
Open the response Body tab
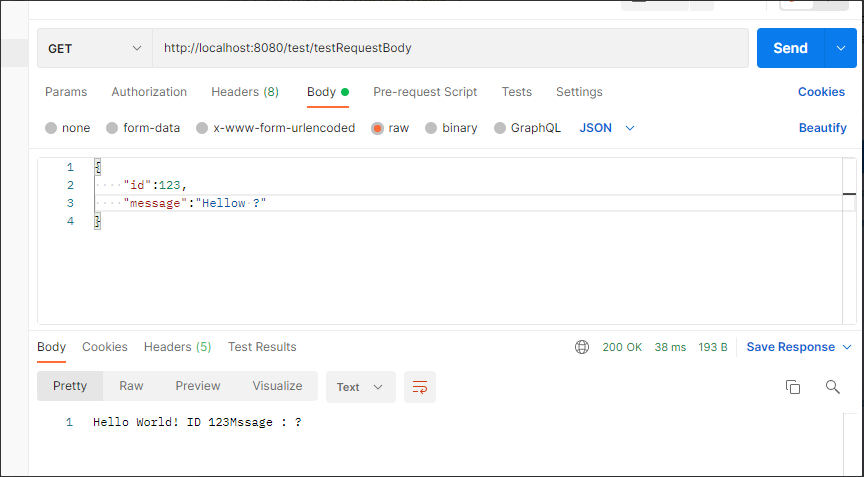click(x=51, y=347)
